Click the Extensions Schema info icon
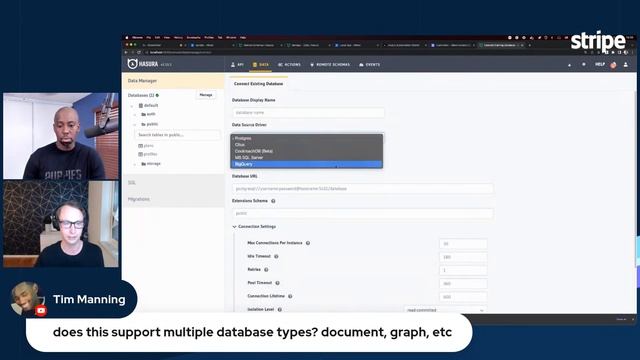 click(x=273, y=201)
